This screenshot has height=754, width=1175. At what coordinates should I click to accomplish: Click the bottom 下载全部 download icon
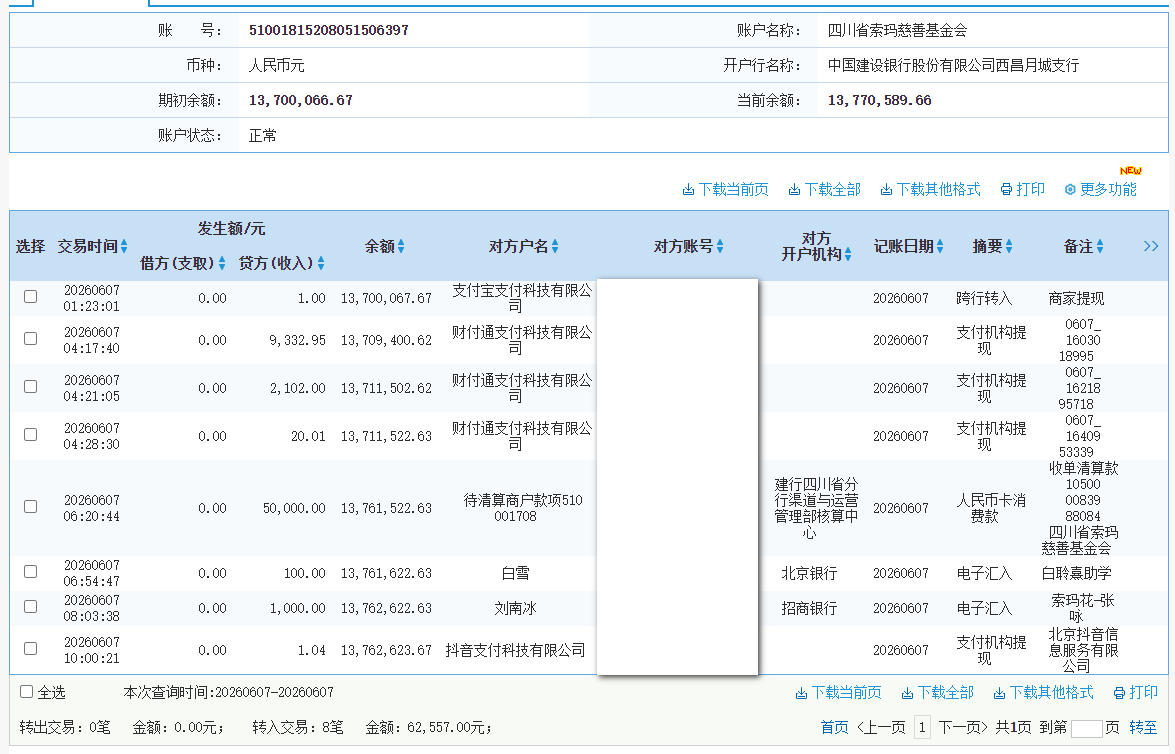(x=907, y=693)
